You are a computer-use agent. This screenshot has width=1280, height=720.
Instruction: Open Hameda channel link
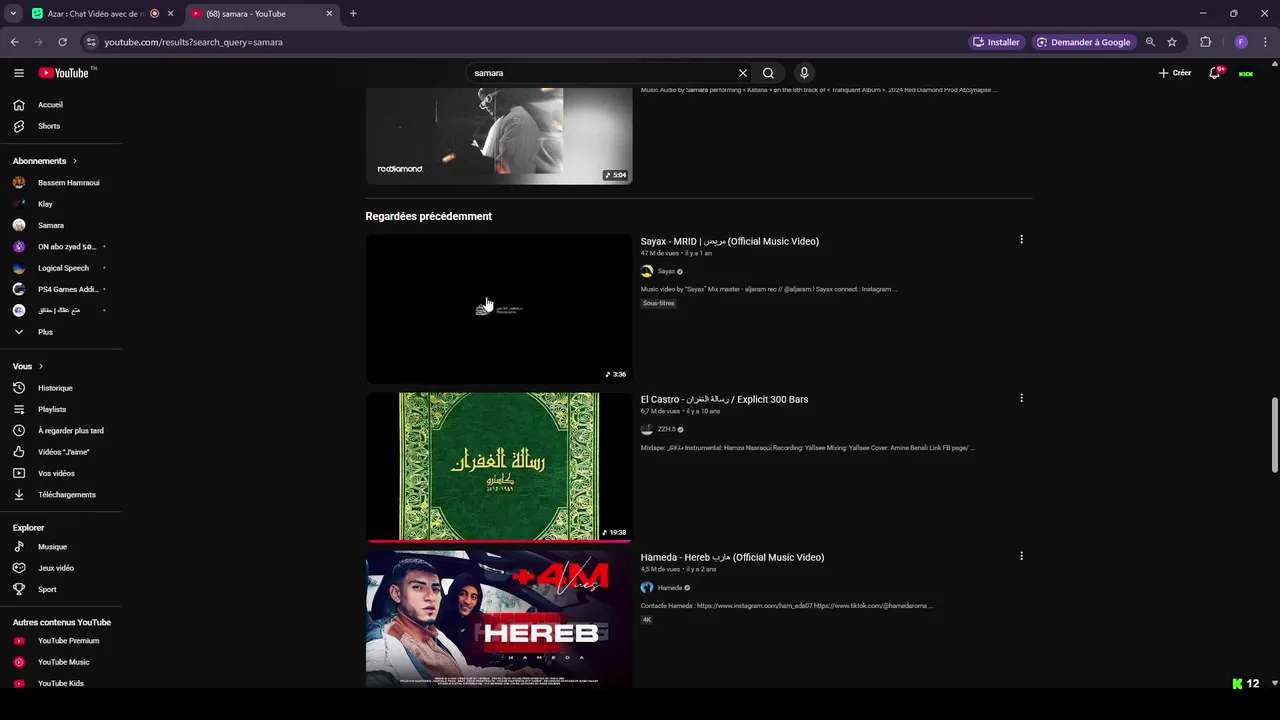[670, 587]
